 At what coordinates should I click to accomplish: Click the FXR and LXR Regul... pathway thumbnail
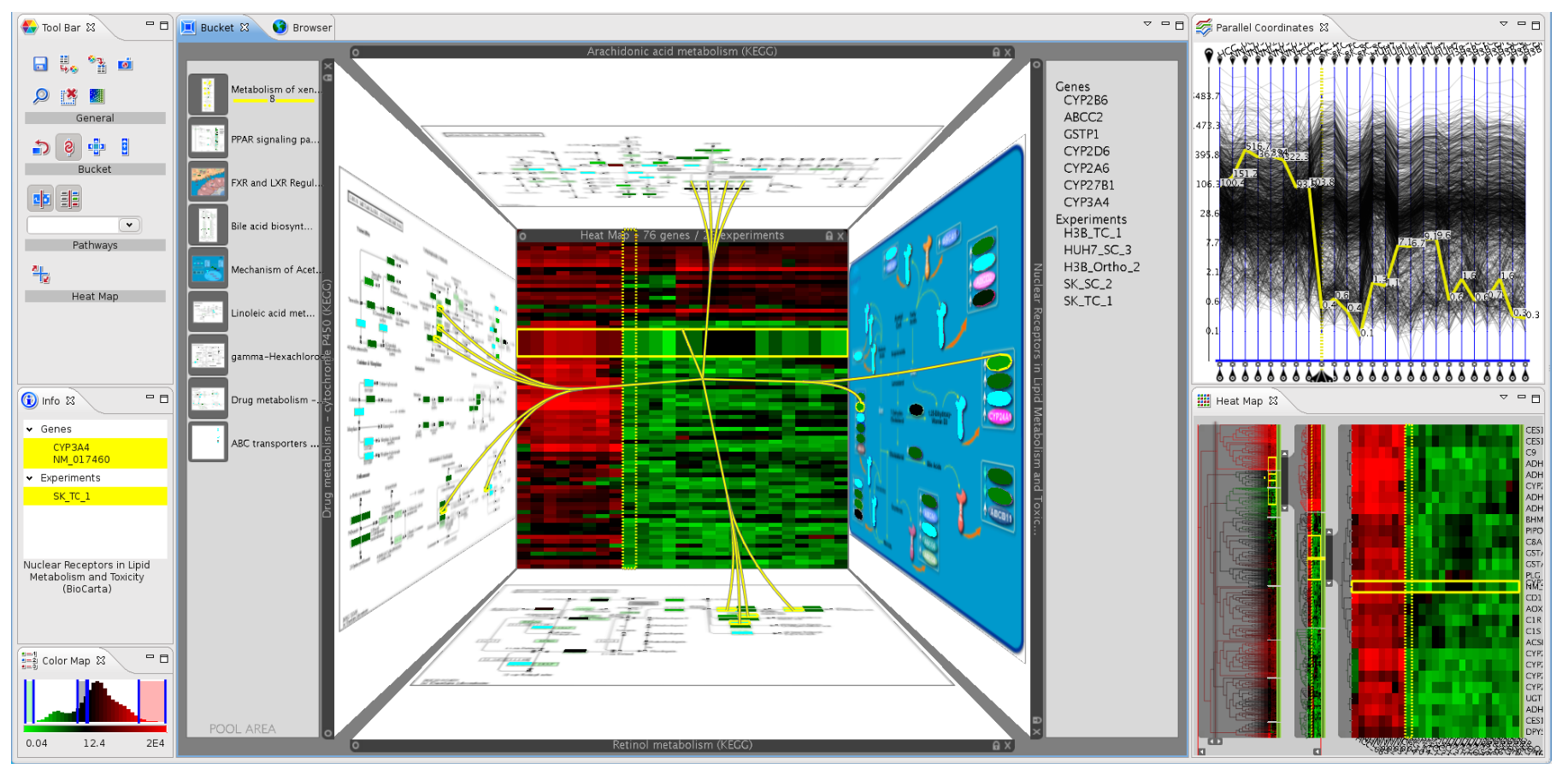tap(208, 181)
